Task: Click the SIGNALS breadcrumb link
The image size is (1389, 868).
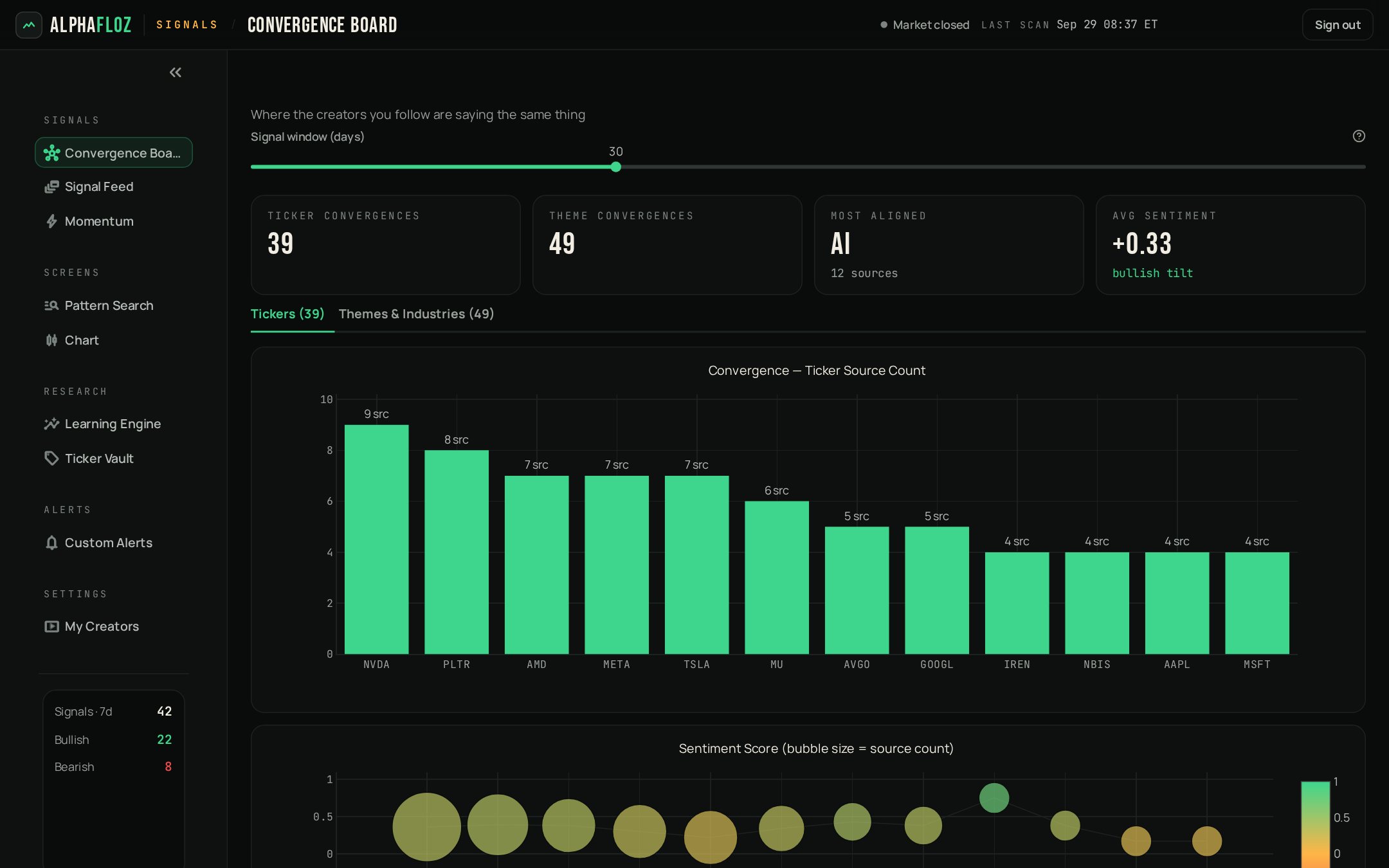Action: (x=187, y=25)
